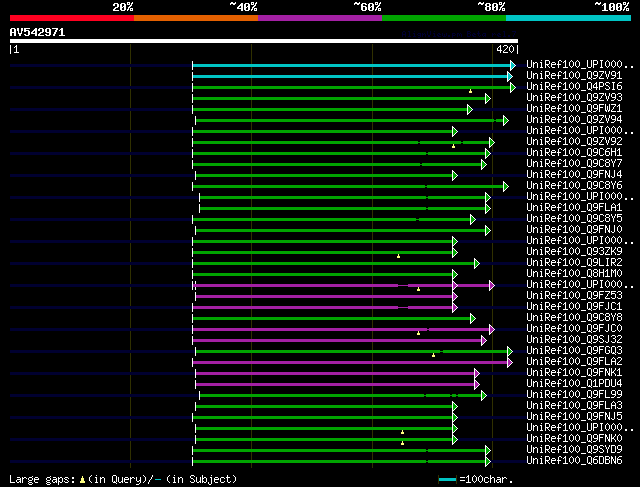
Task: Click the yellow gap marker under Q93ZK9 bar
Action: coord(399,256)
